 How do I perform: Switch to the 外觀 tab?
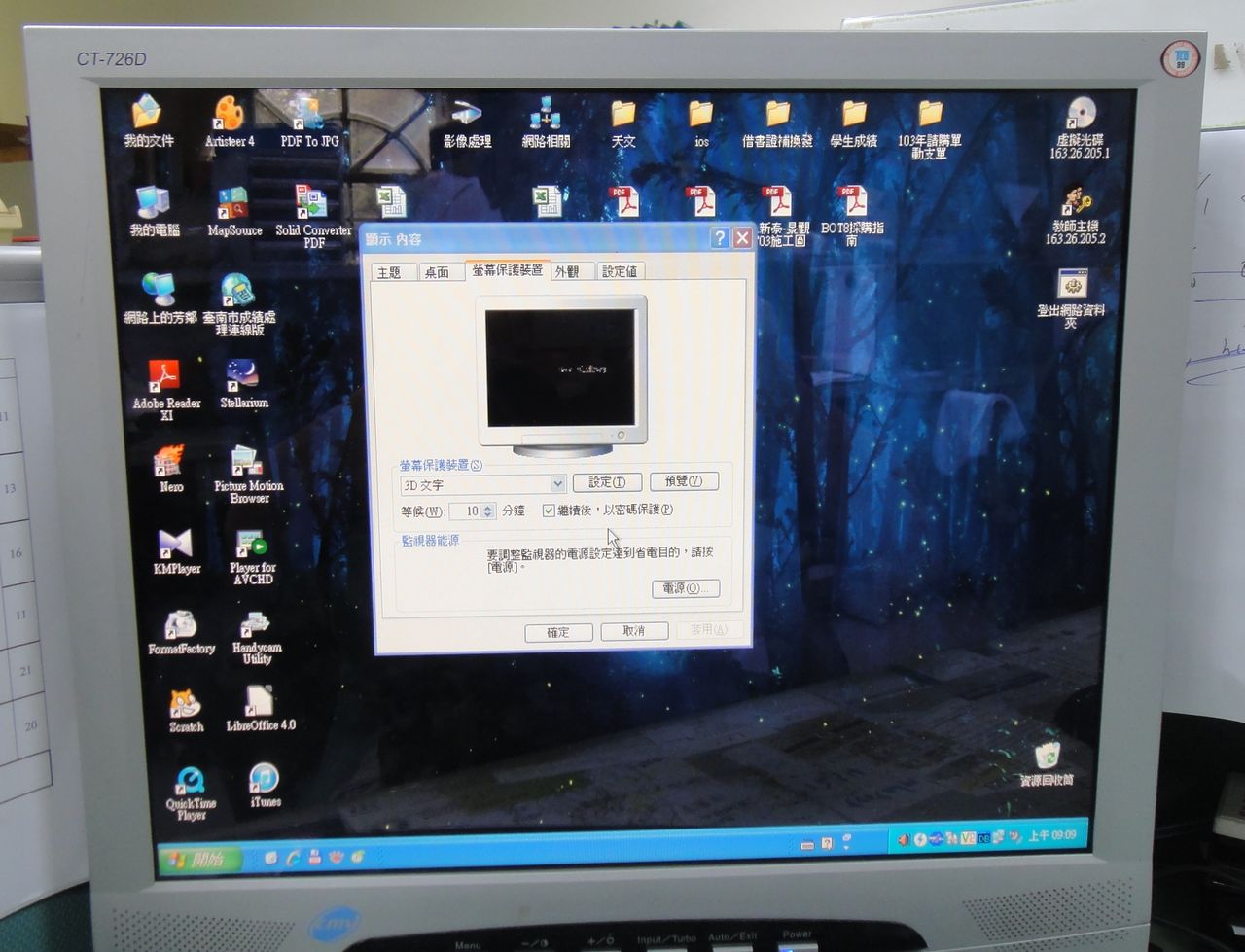pyautogui.click(x=567, y=272)
